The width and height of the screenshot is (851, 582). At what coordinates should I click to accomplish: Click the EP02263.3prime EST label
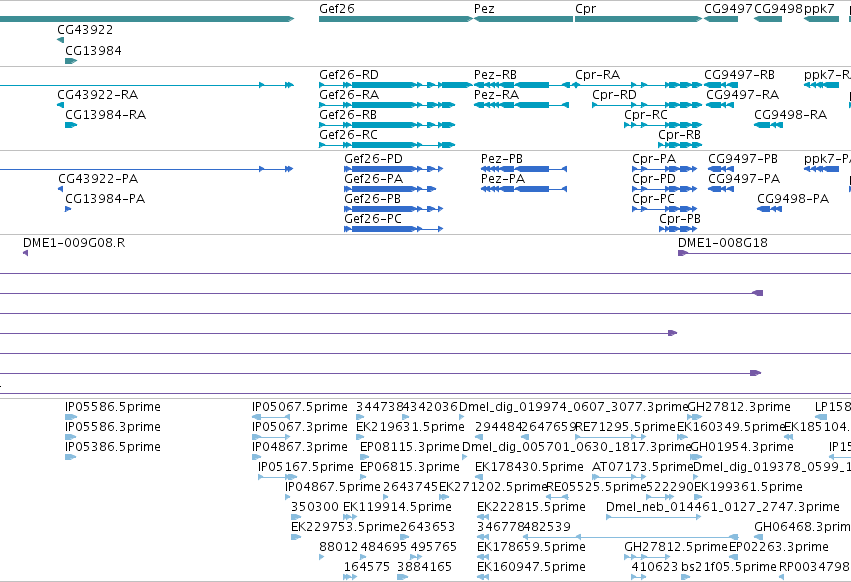[x=779, y=547]
